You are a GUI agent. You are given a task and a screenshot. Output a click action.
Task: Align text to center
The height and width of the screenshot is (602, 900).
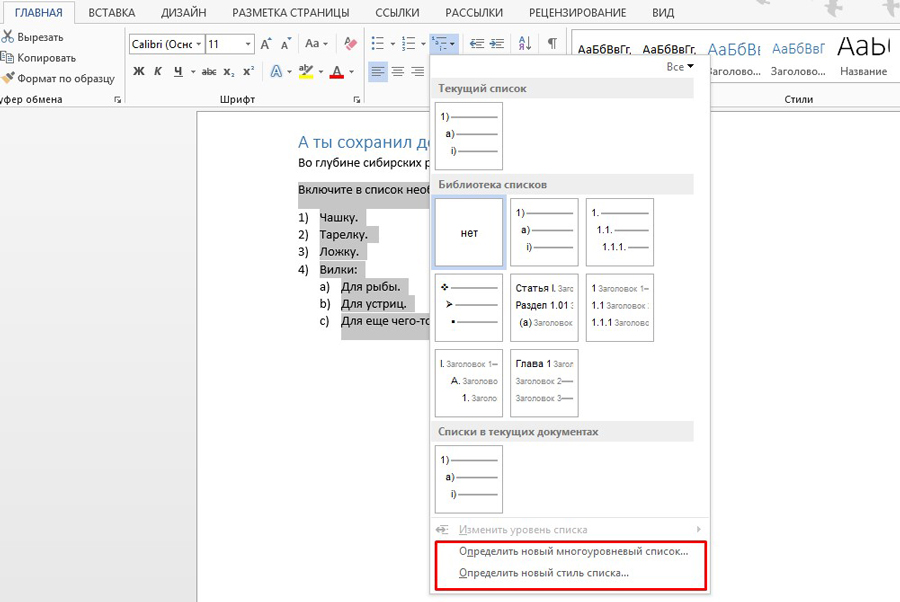coord(398,72)
